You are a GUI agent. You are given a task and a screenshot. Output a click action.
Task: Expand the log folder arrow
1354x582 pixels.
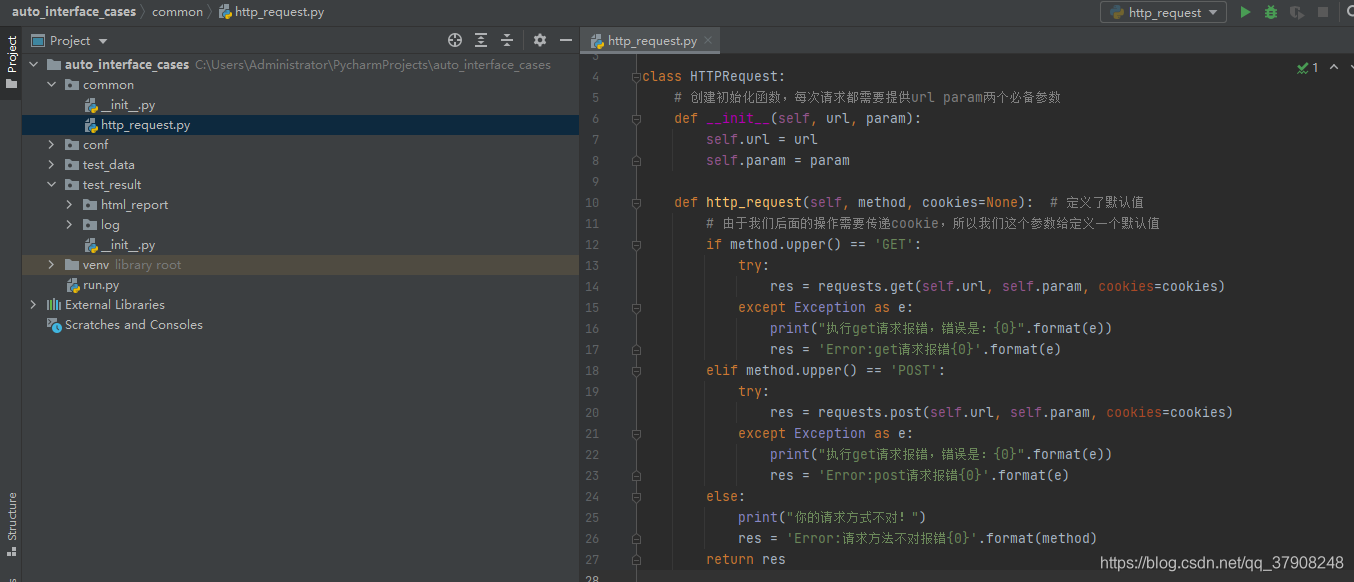(70, 225)
